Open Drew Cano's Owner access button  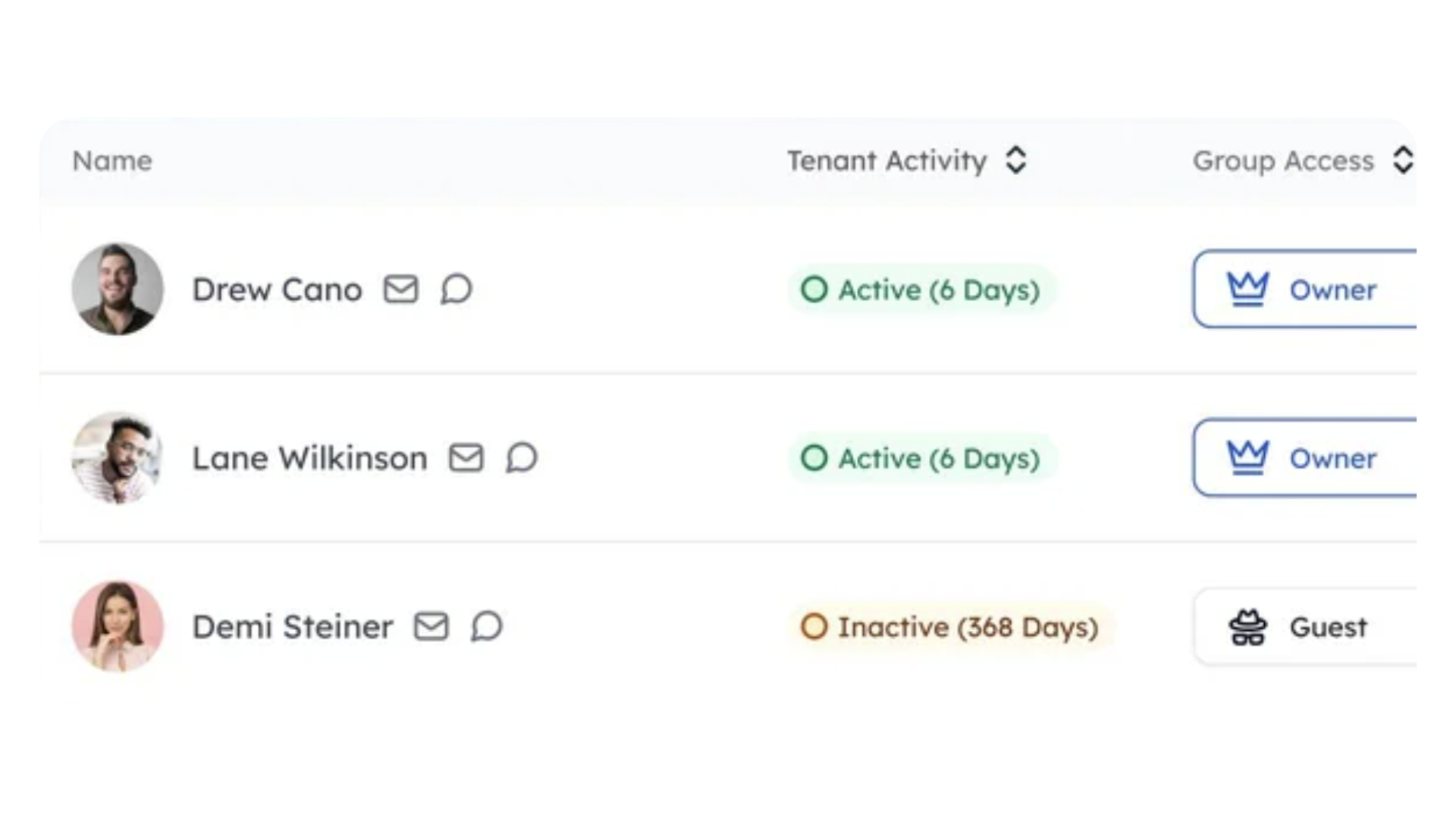pos(1304,289)
